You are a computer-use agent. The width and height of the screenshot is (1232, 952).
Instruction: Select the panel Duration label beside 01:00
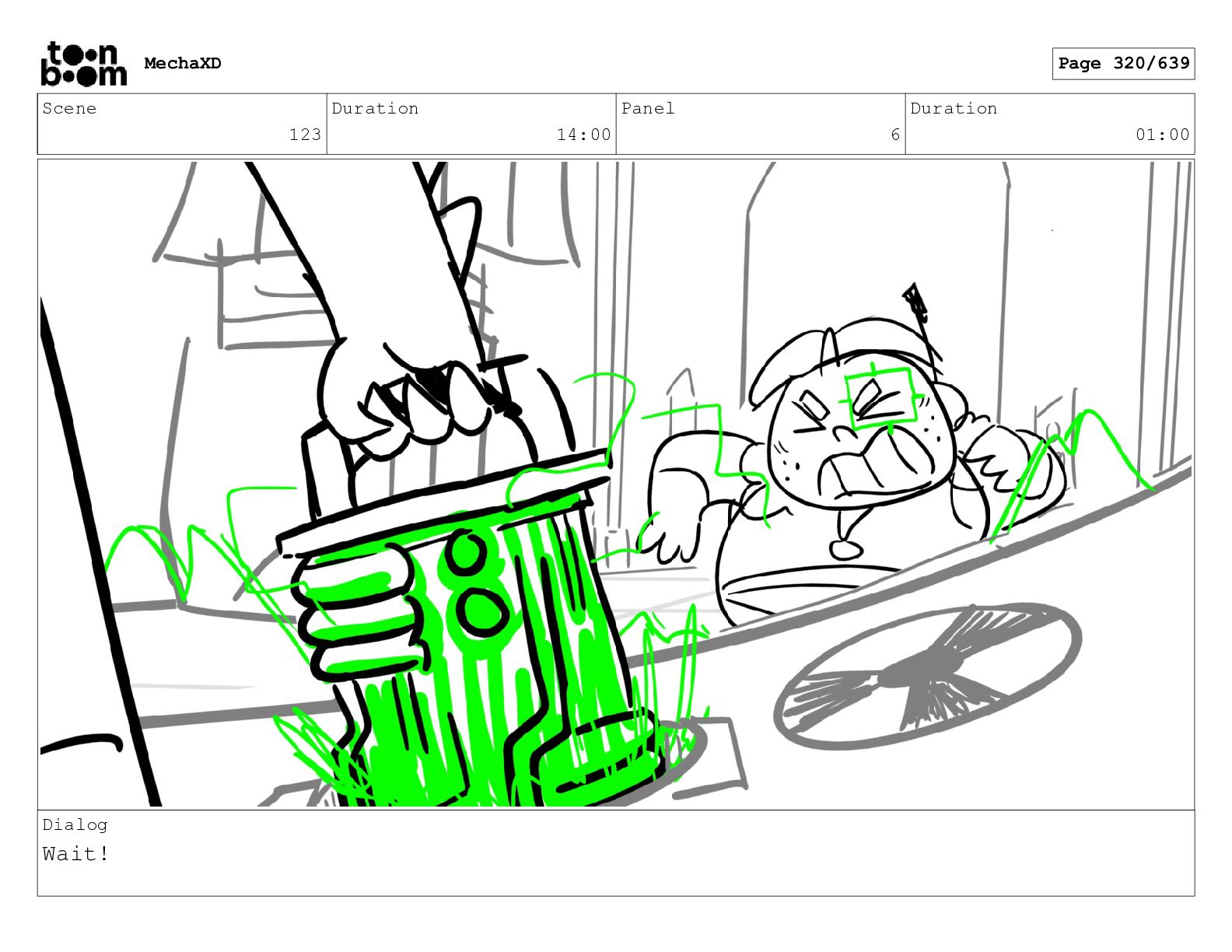point(954,109)
